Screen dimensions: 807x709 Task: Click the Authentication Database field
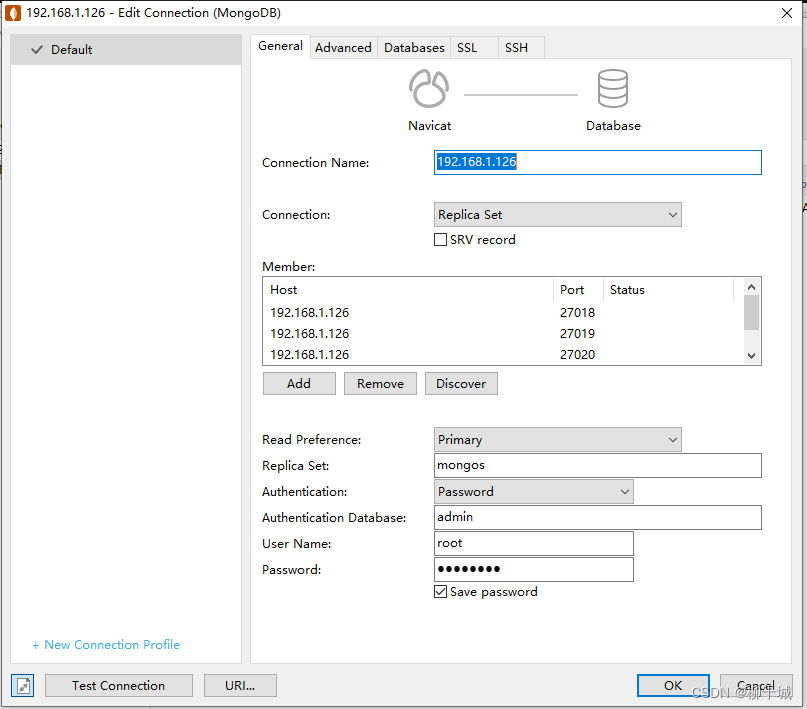(x=598, y=517)
